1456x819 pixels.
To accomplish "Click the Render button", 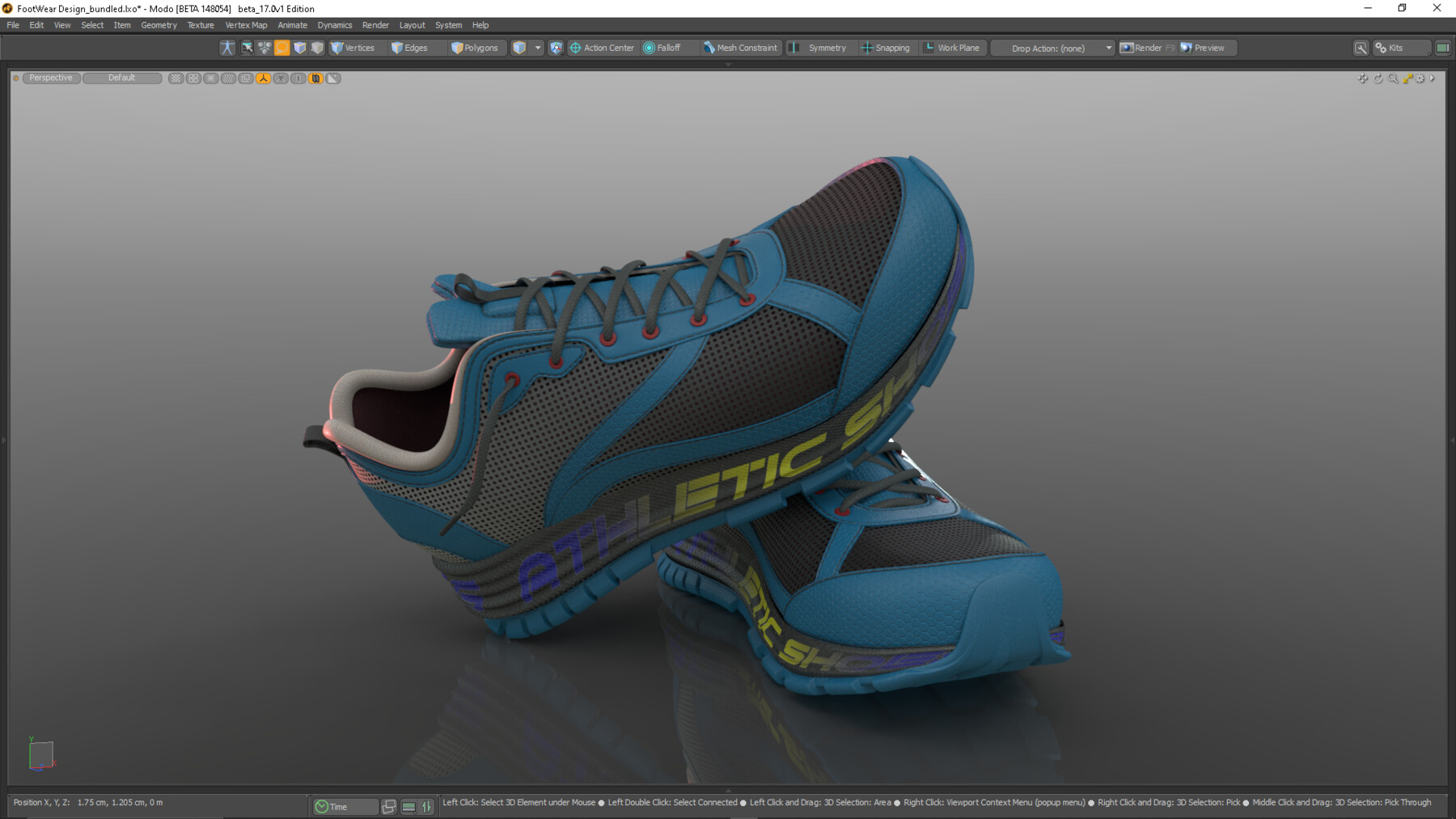I will [x=1147, y=48].
